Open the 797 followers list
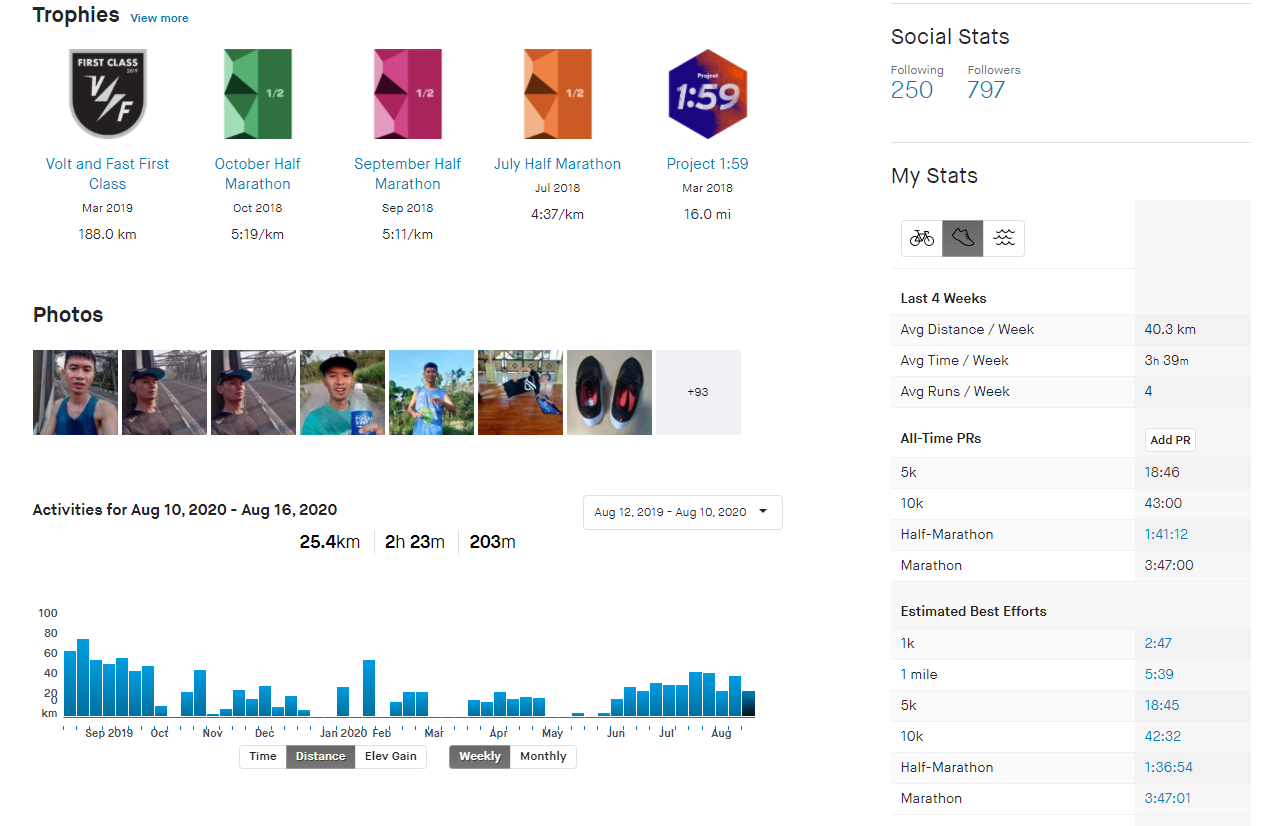 tap(985, 90)
